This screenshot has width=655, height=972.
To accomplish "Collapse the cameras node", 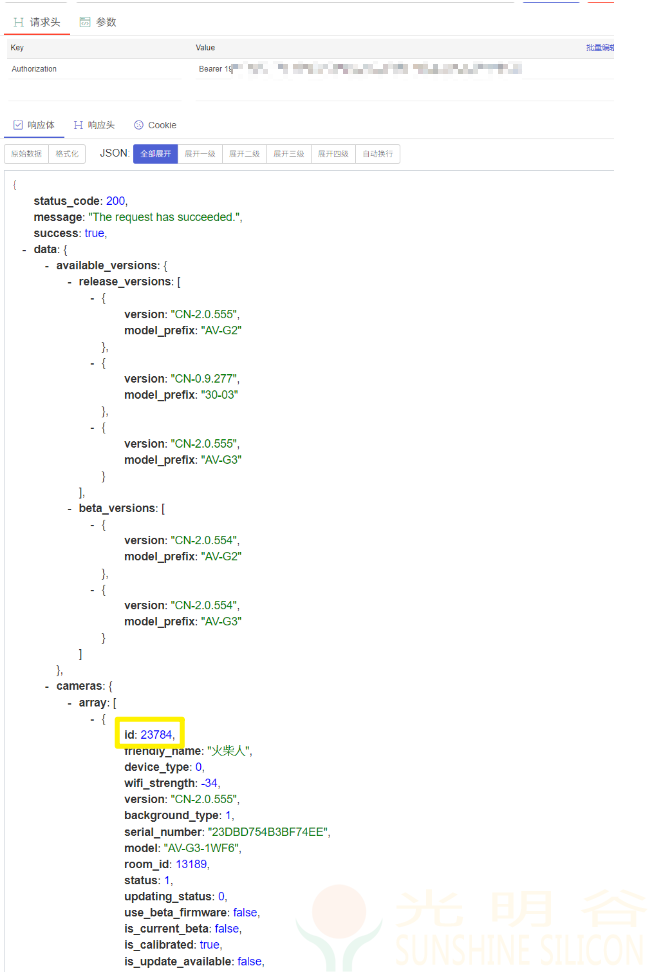I will (x=47, y=686).
